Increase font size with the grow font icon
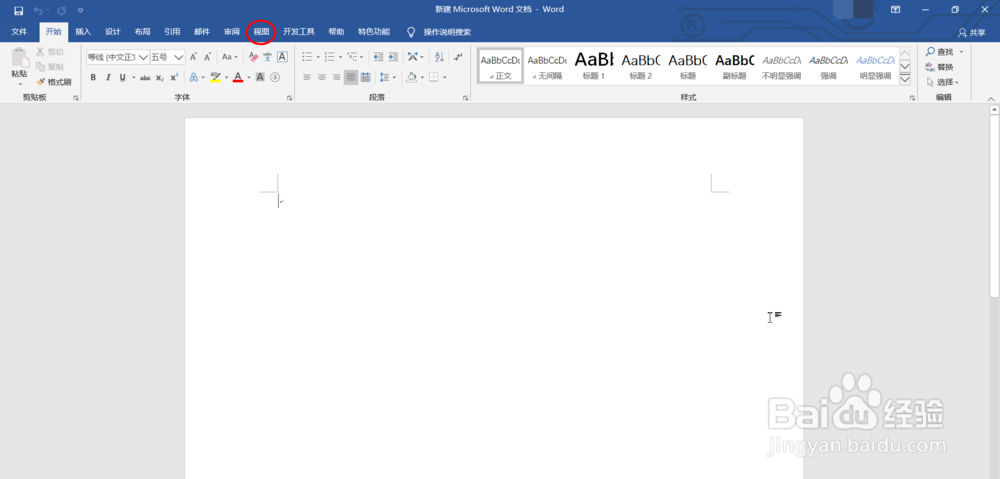This screenshot has height=479, width=1000. [x=193, y=57]
